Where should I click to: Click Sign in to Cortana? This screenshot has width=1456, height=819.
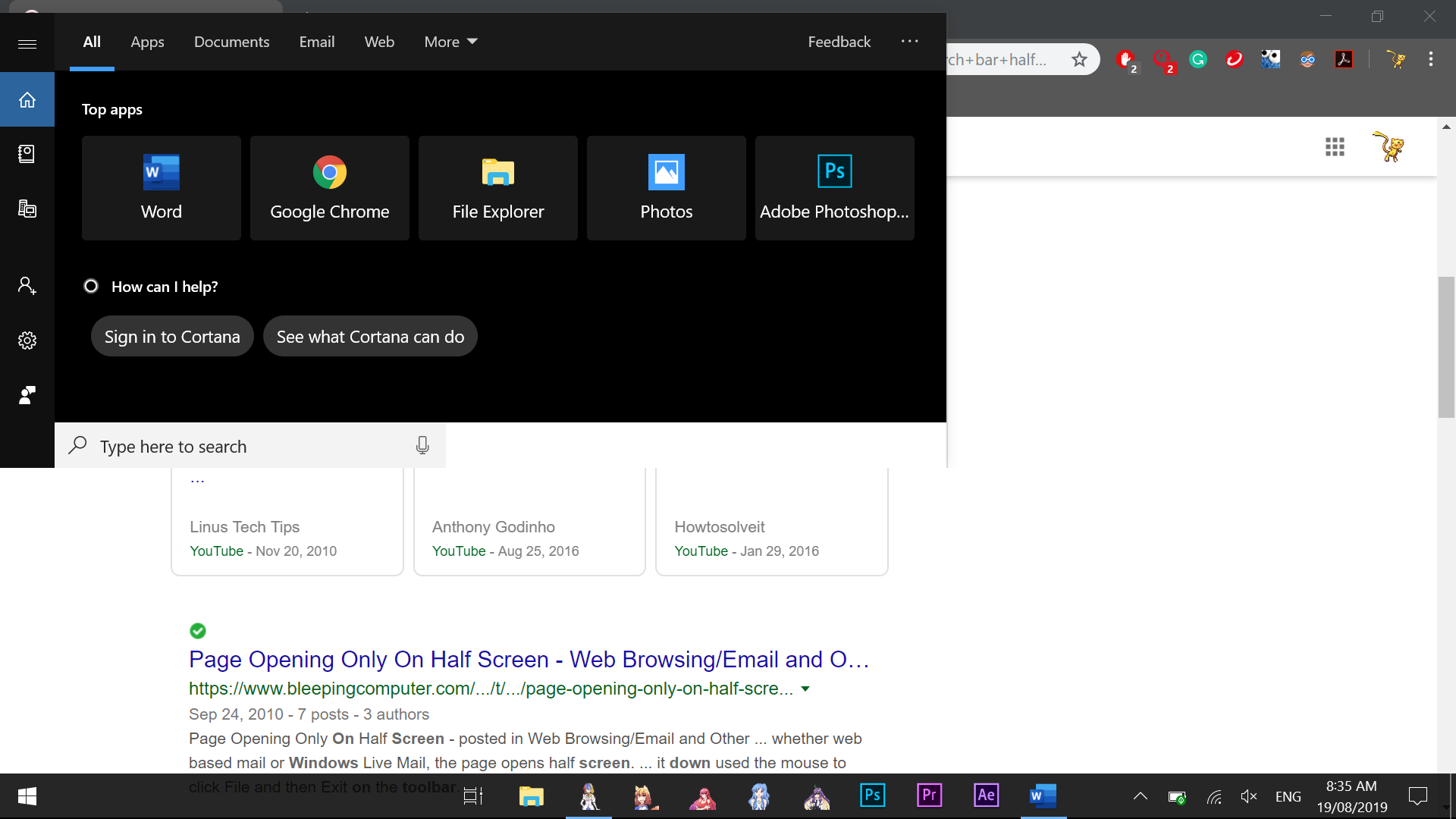[x=172, y=336]
